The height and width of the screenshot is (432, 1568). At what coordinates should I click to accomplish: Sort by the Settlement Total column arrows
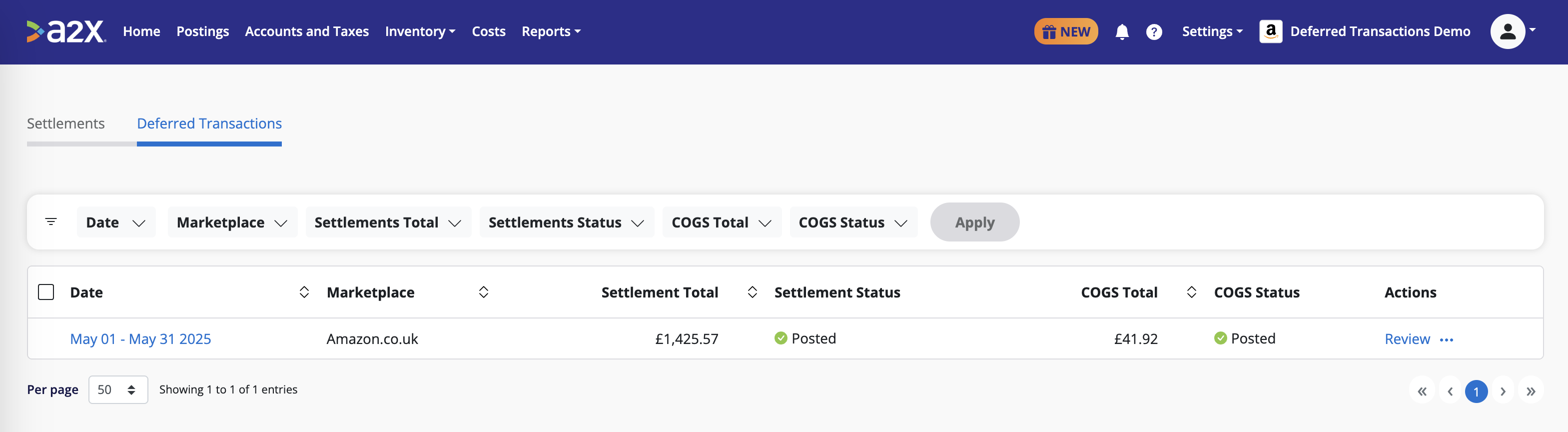coord(753,292)
